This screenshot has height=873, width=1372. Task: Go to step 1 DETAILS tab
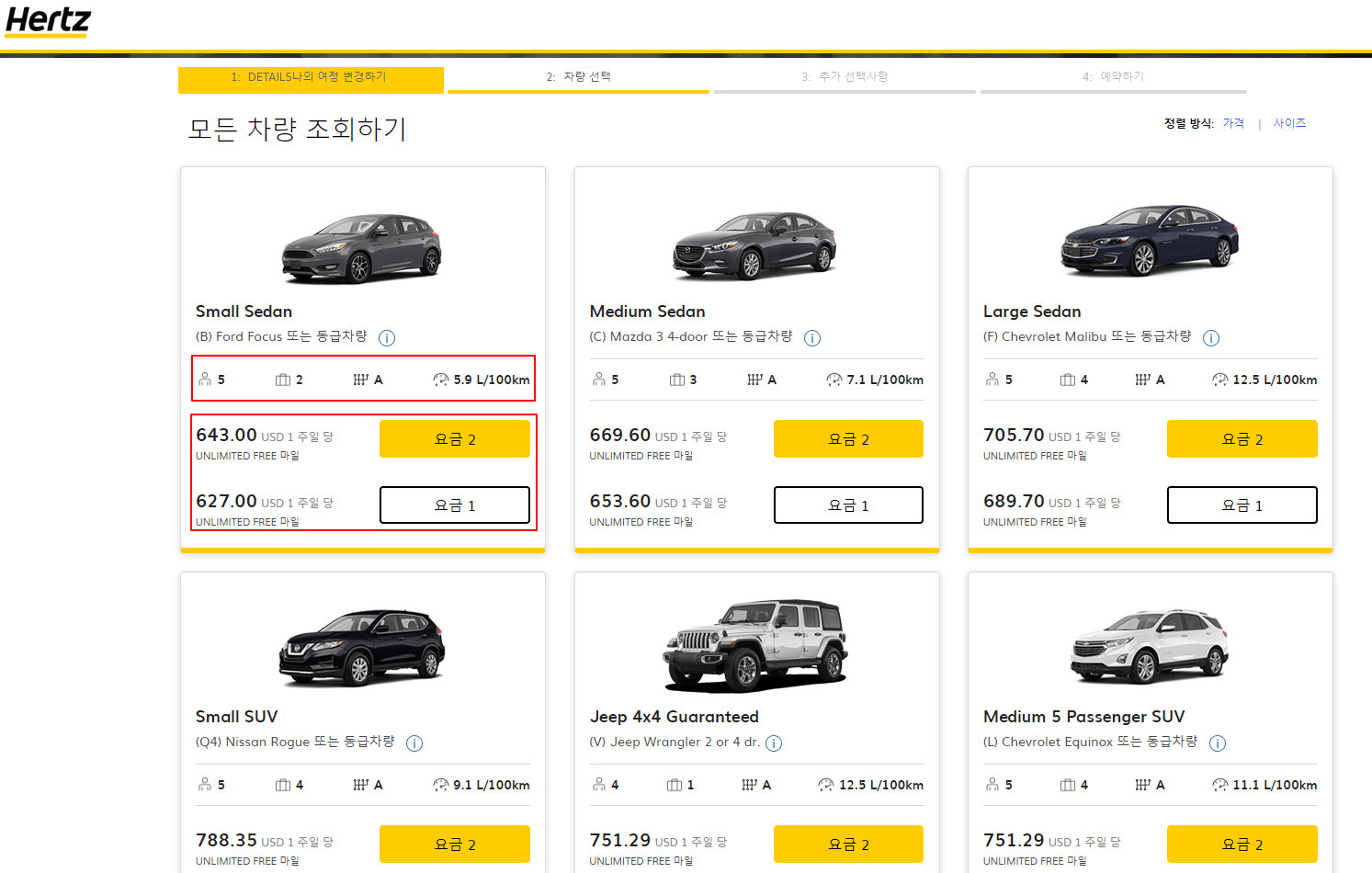311,79
